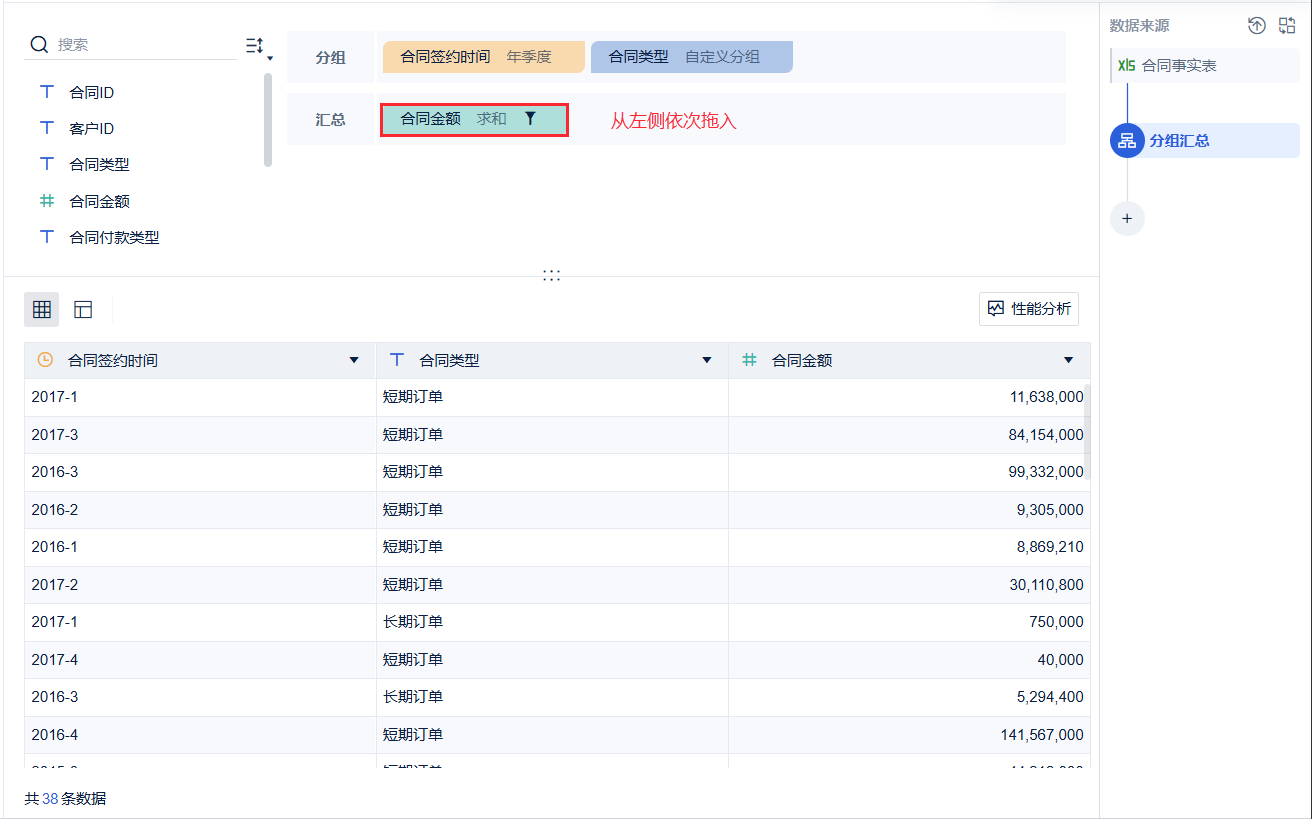Screen dimensions: 1312x819
Task: Click the data table vertical scrollbar
Action: [x=1087, y=432]
